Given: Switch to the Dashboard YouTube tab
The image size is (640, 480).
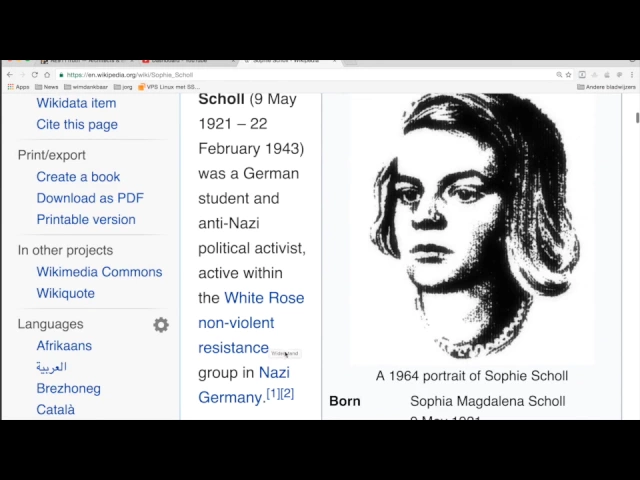Looking at the screenshot, I should [186, 62].
